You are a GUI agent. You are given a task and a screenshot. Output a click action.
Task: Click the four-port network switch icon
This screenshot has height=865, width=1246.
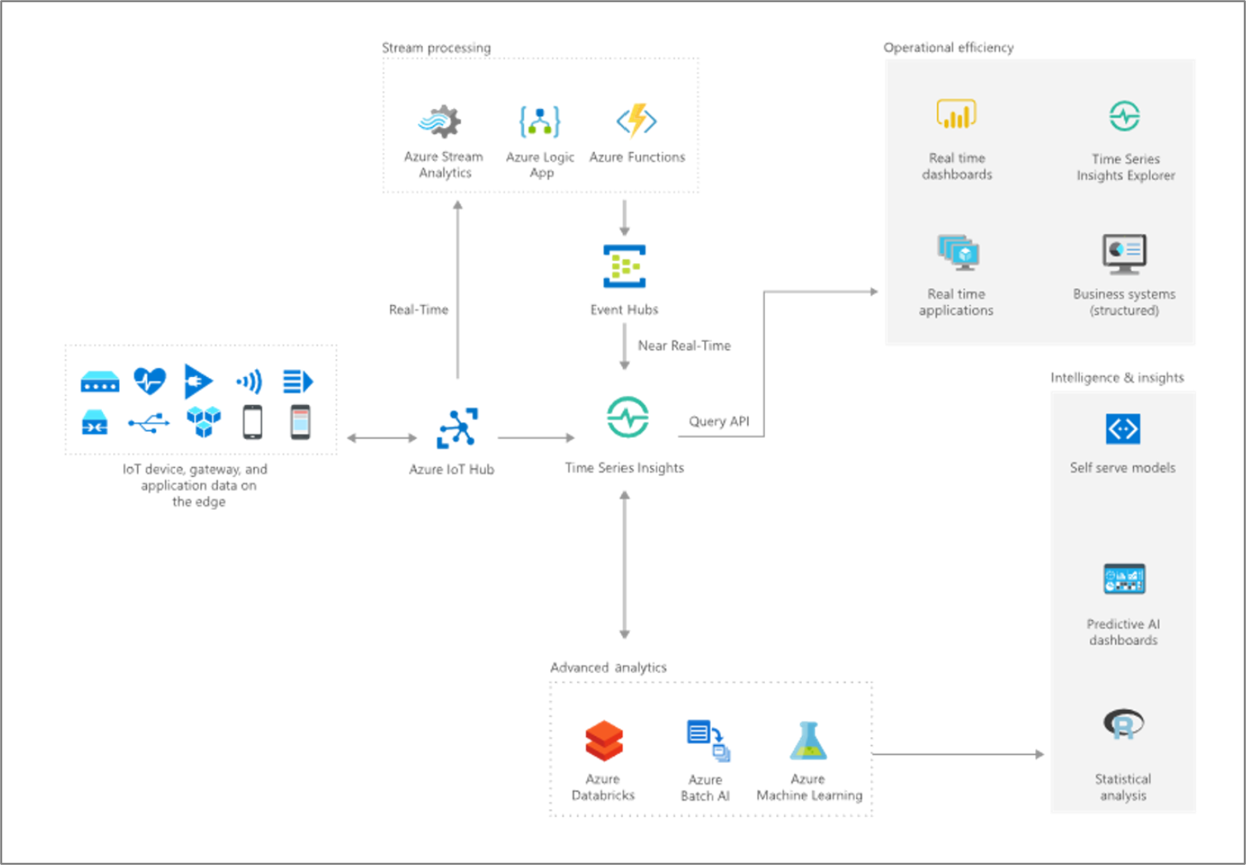click(100, 382)
